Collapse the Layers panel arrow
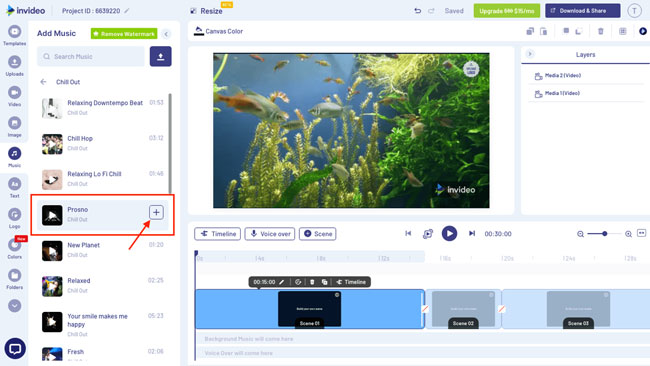Viewport: 650px width, 366px height. click(530, 54)
